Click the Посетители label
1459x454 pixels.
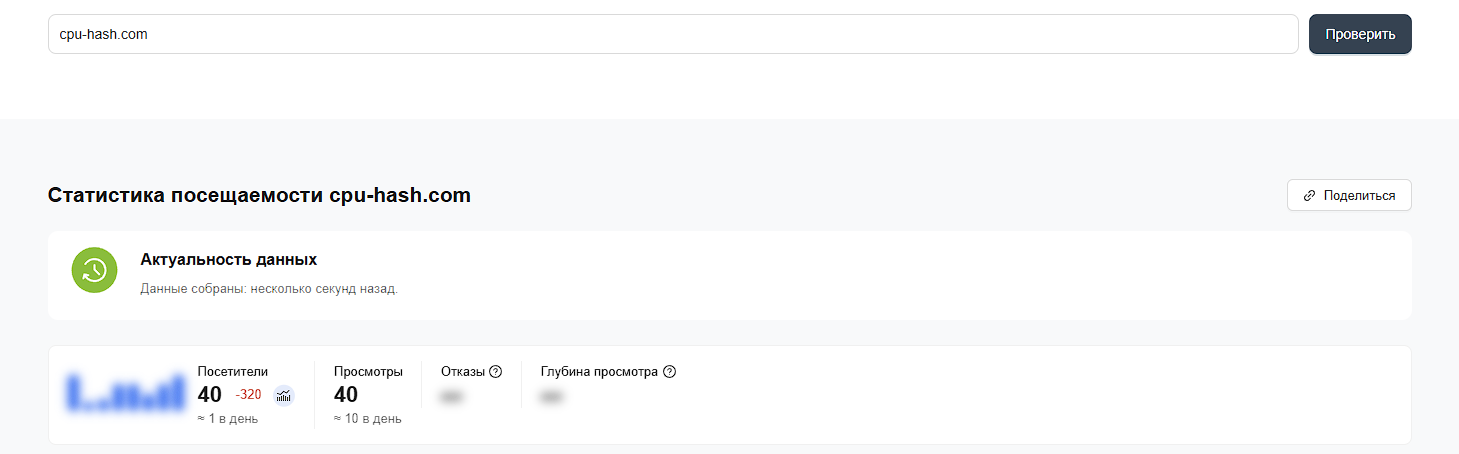(x=233, y=371)
